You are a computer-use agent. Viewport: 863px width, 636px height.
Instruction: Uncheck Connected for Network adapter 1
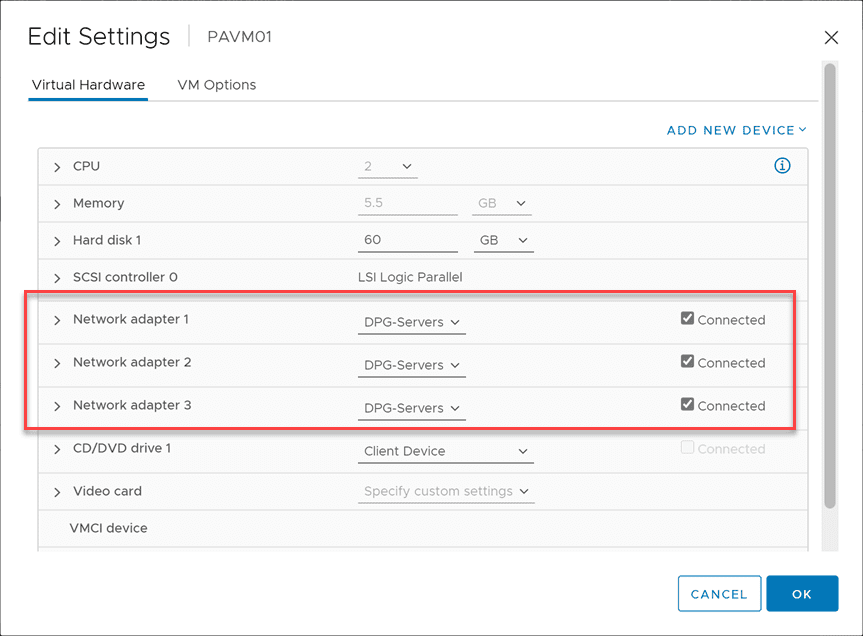click(687, 319)
